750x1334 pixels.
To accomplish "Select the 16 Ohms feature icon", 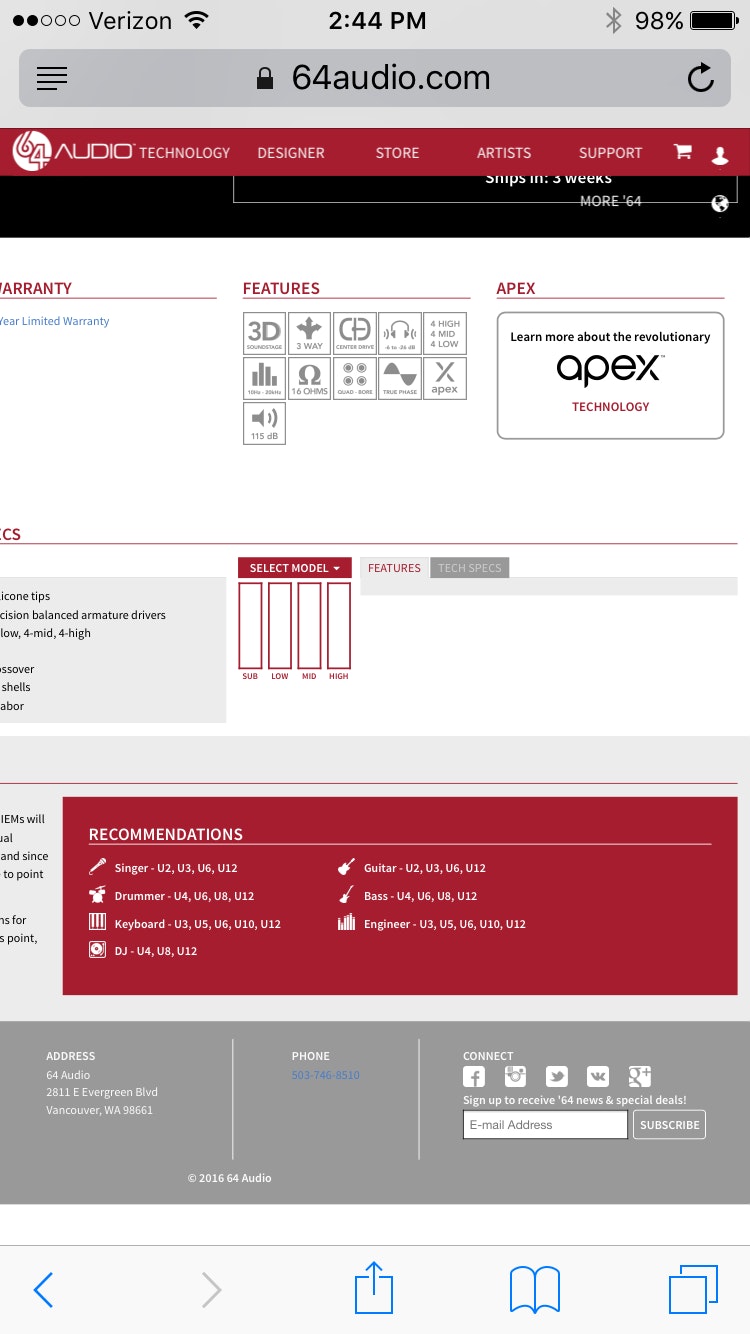I will [310, 378].
